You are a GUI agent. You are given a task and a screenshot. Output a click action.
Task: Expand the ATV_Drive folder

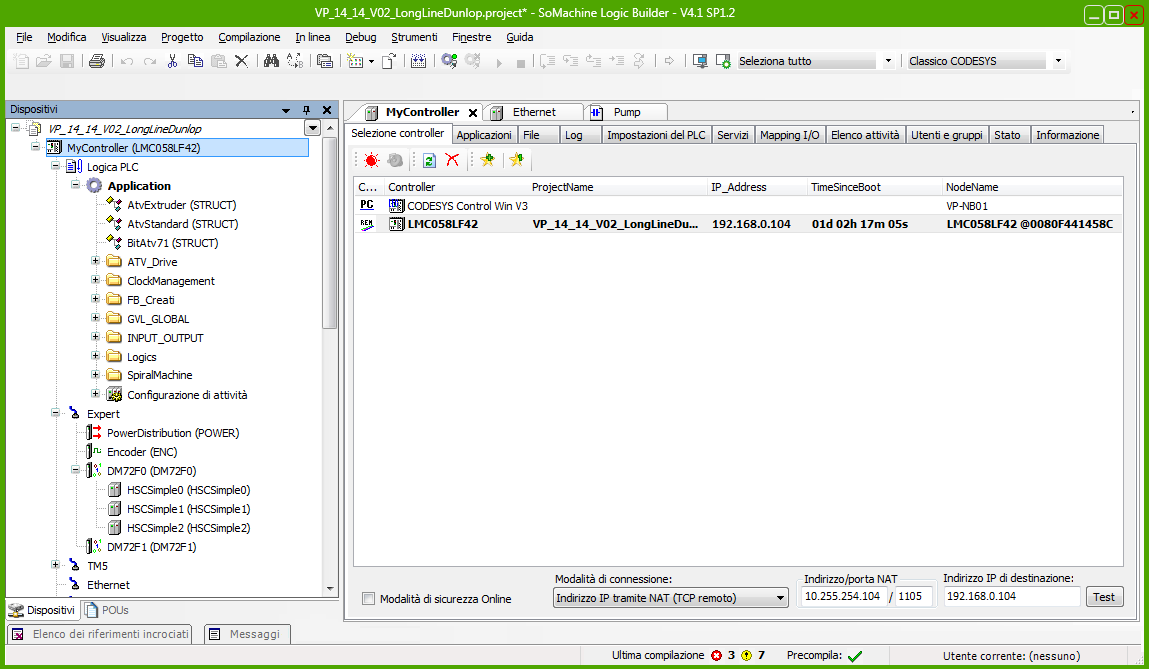(95, 261)
